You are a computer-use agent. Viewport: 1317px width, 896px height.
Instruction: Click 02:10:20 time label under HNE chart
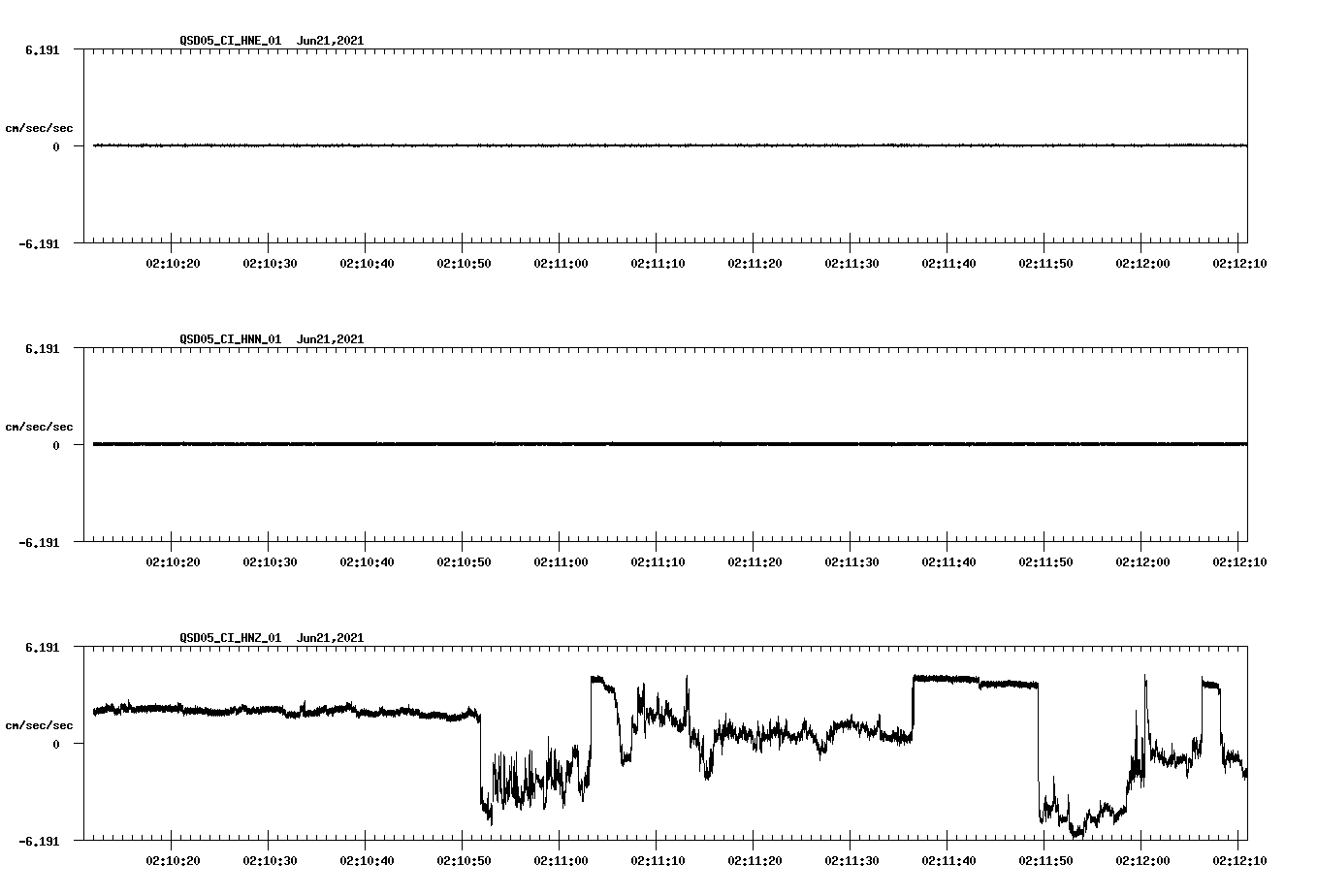(173, 263)
